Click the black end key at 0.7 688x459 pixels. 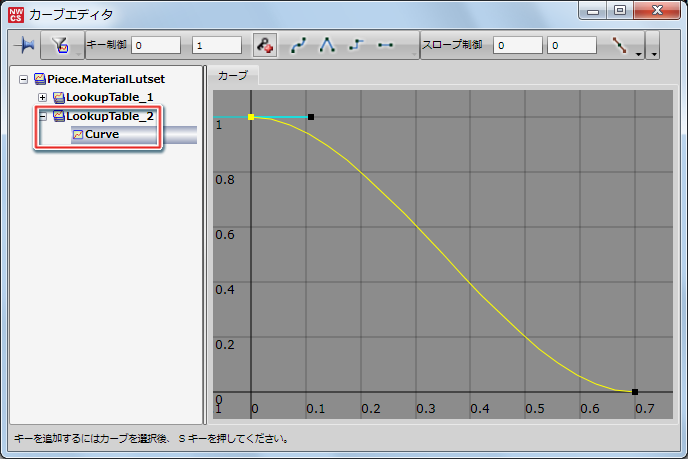coord(634,391)
